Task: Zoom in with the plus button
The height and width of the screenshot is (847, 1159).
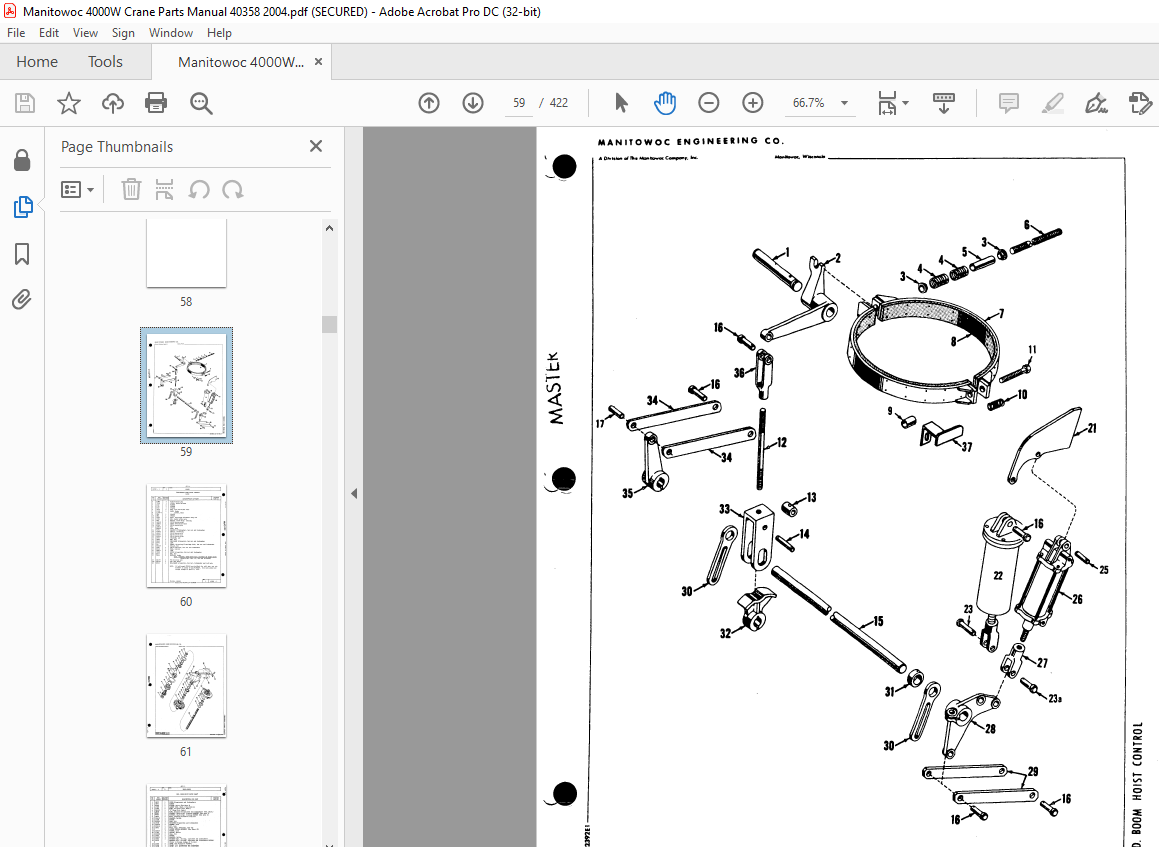Action: pyautogui.click(x=752, y=103)
